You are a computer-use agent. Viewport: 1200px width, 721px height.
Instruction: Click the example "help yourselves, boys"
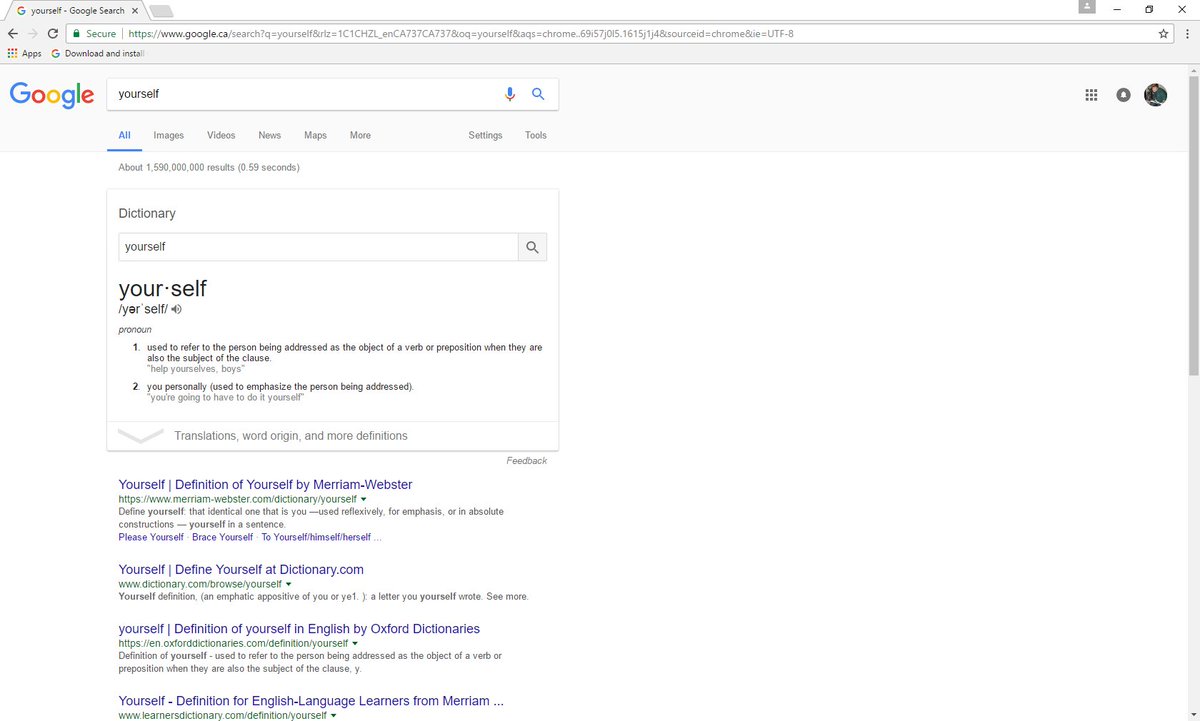pos(196,369)
